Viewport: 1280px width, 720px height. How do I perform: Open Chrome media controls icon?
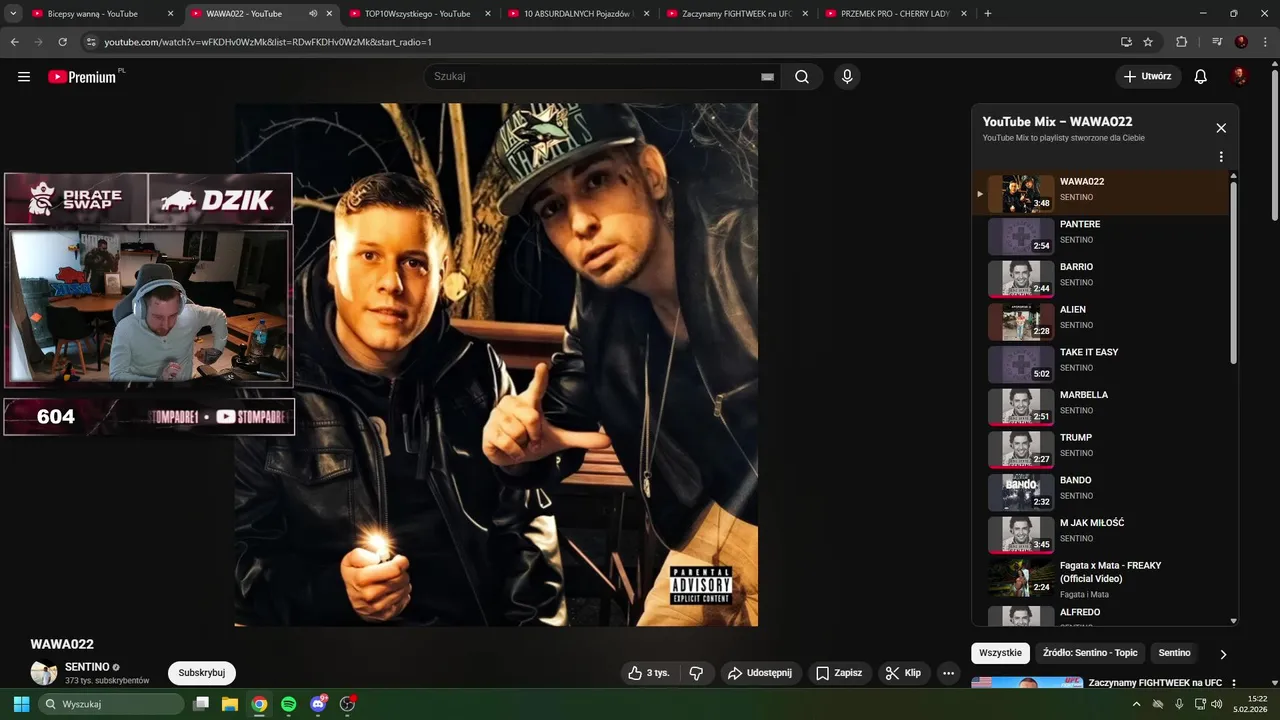[1217, 42]
